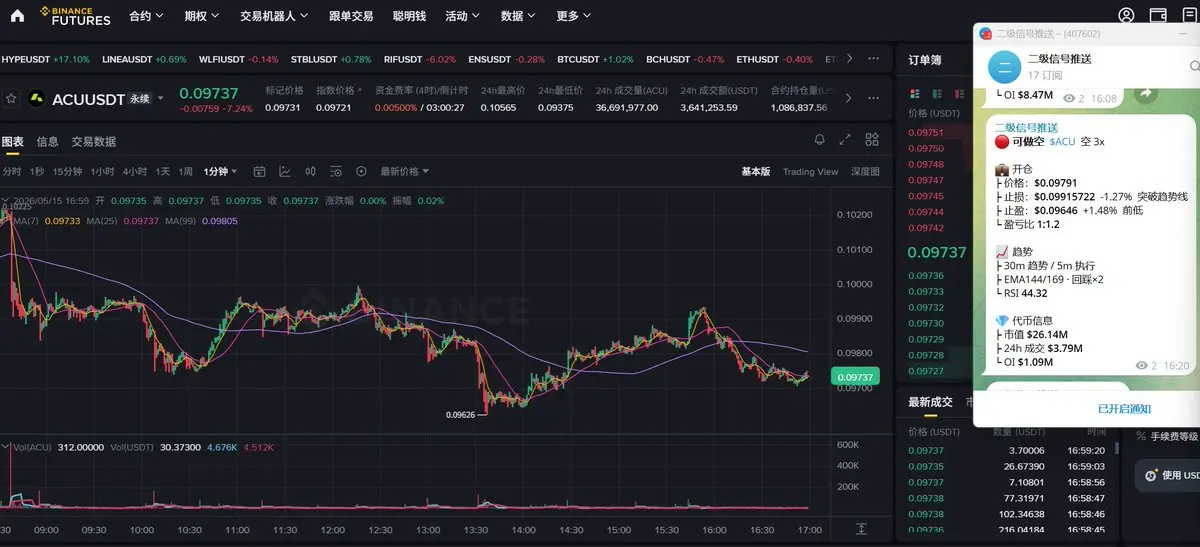Switch to the 图表 tab
This screenshot has height=547, width=1200.
[12, 141]
